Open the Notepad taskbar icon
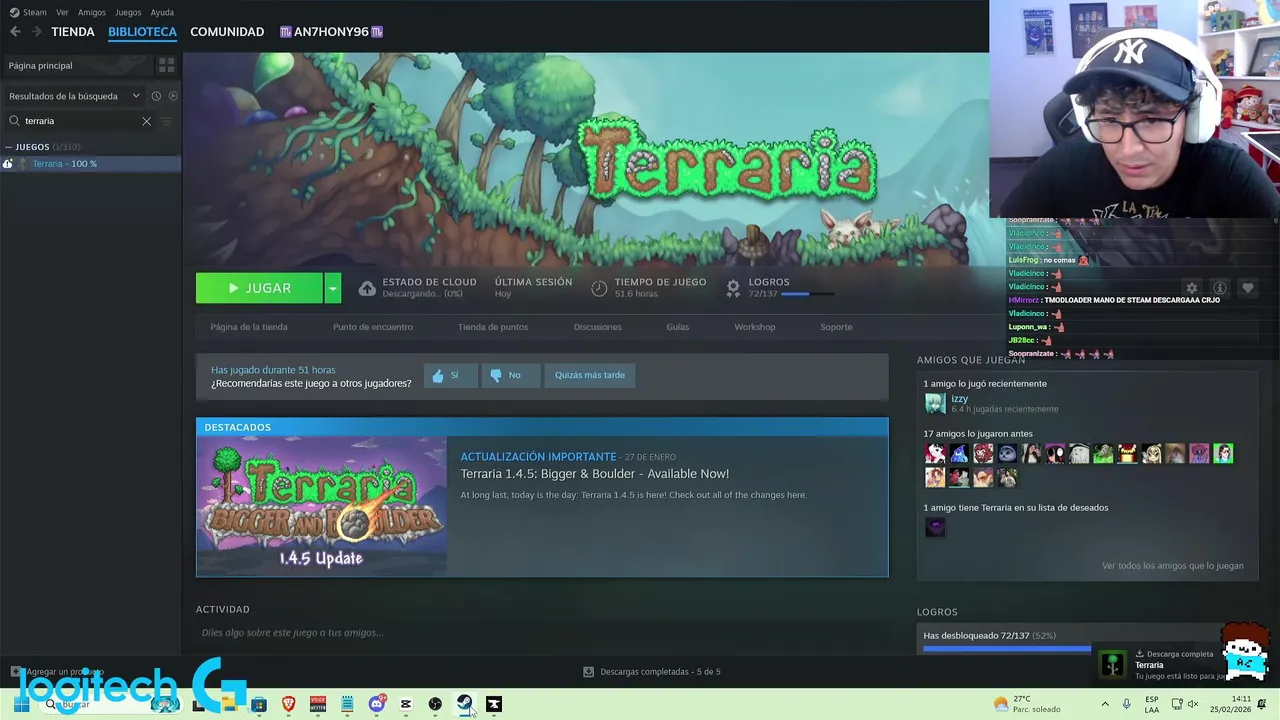 click(347, 704)
